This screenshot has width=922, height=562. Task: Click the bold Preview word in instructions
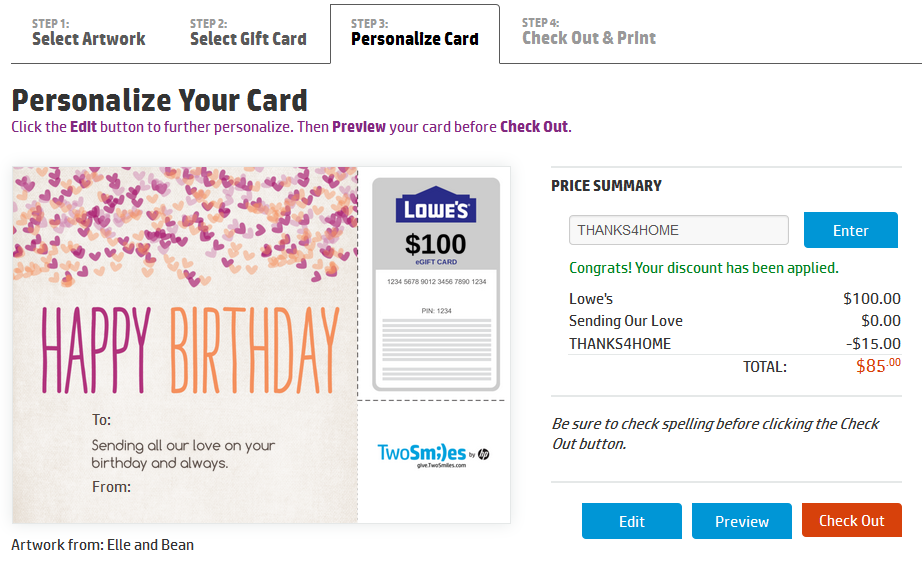359,127
